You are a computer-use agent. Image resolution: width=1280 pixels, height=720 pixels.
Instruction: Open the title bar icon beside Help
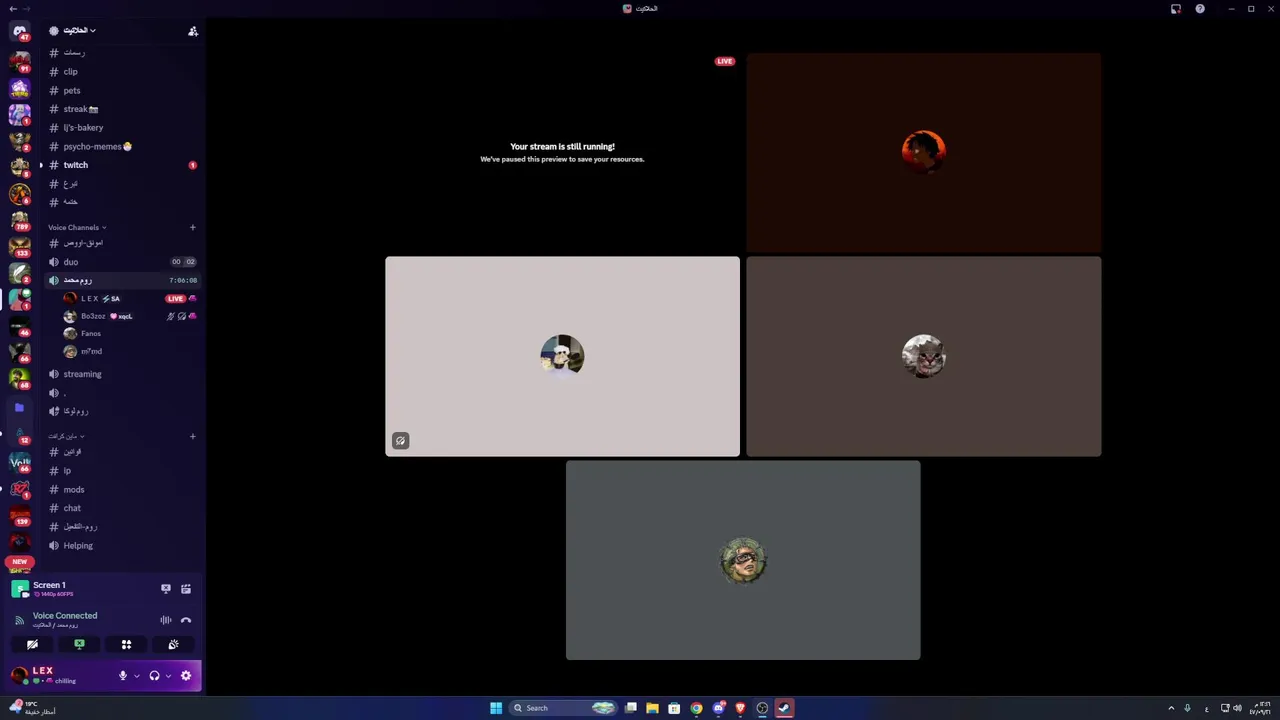(1176, 9)
